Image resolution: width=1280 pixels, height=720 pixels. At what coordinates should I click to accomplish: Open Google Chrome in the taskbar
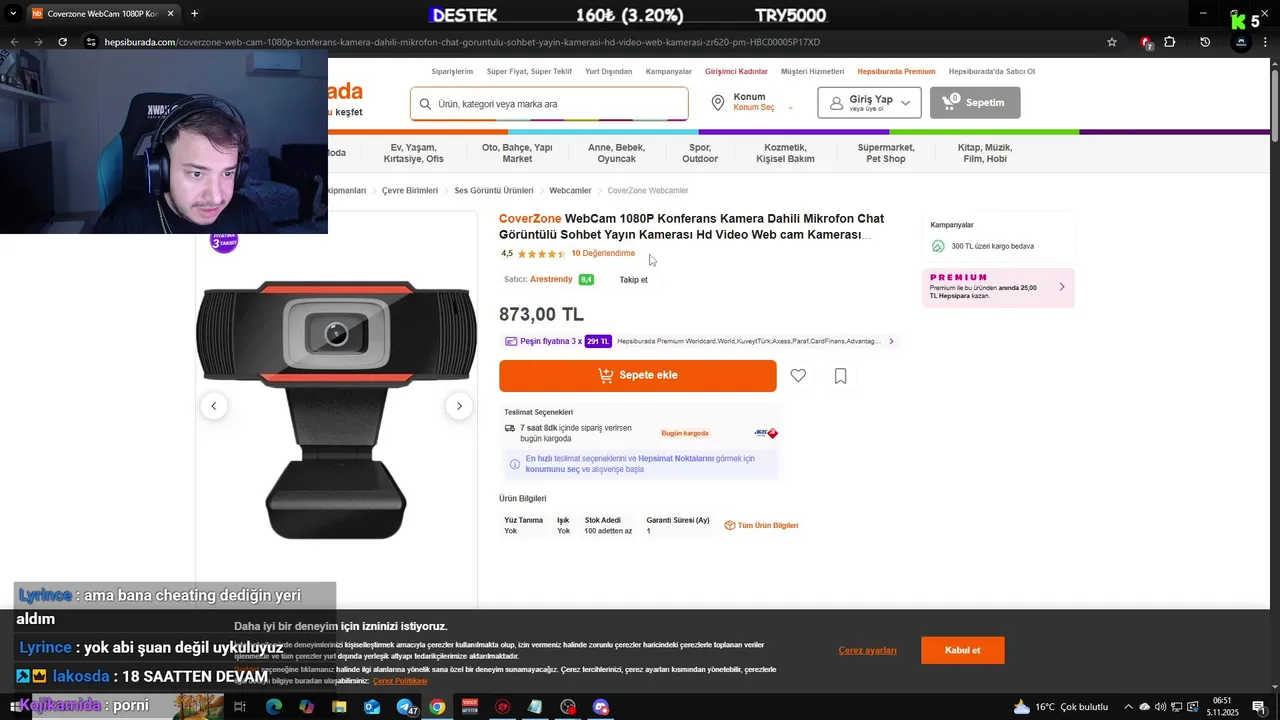[437, 707]
